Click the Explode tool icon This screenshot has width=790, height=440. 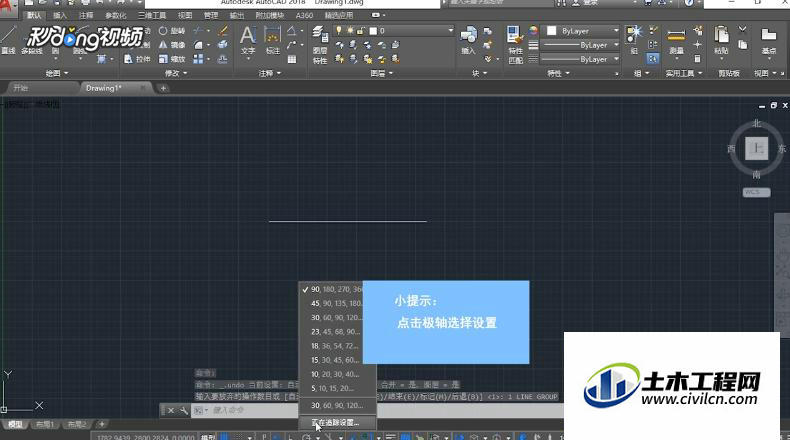[223, 45]
